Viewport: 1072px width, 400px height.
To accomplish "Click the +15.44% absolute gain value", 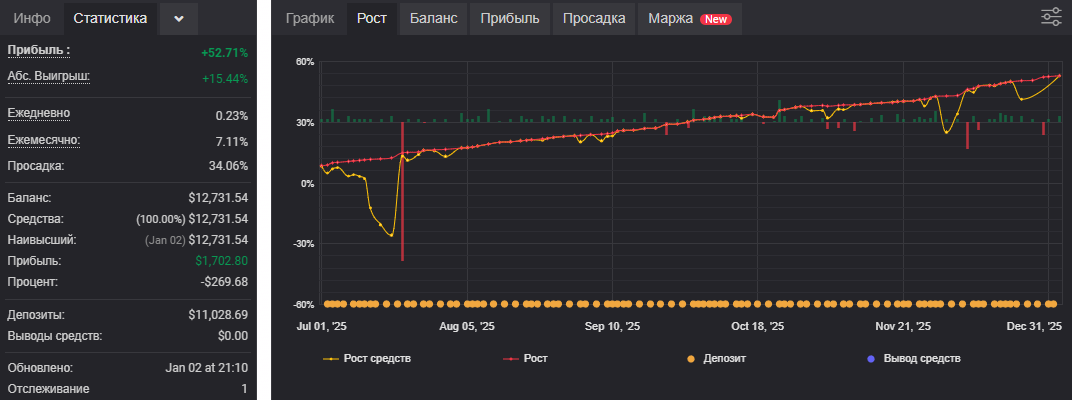I will (x=224, y=79).
